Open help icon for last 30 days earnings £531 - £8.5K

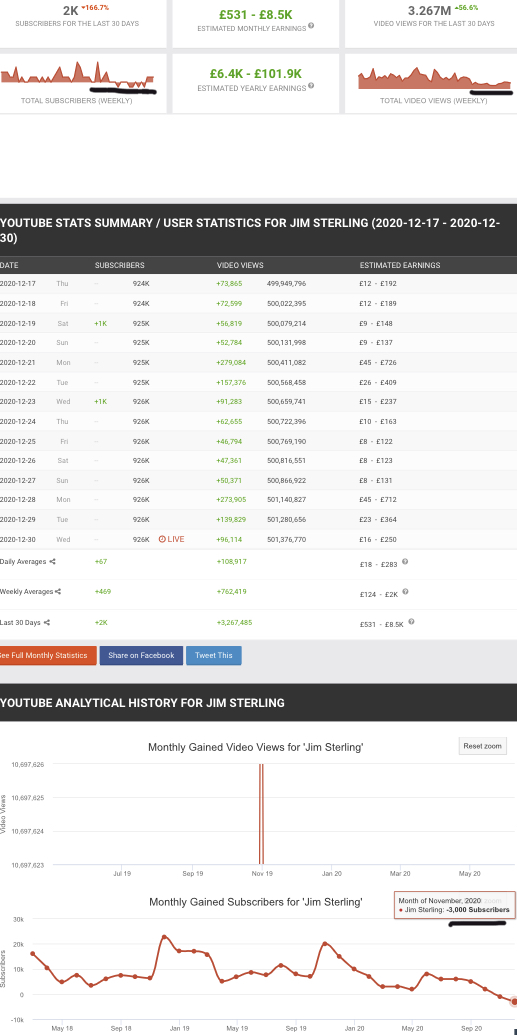tap(411, 622)
